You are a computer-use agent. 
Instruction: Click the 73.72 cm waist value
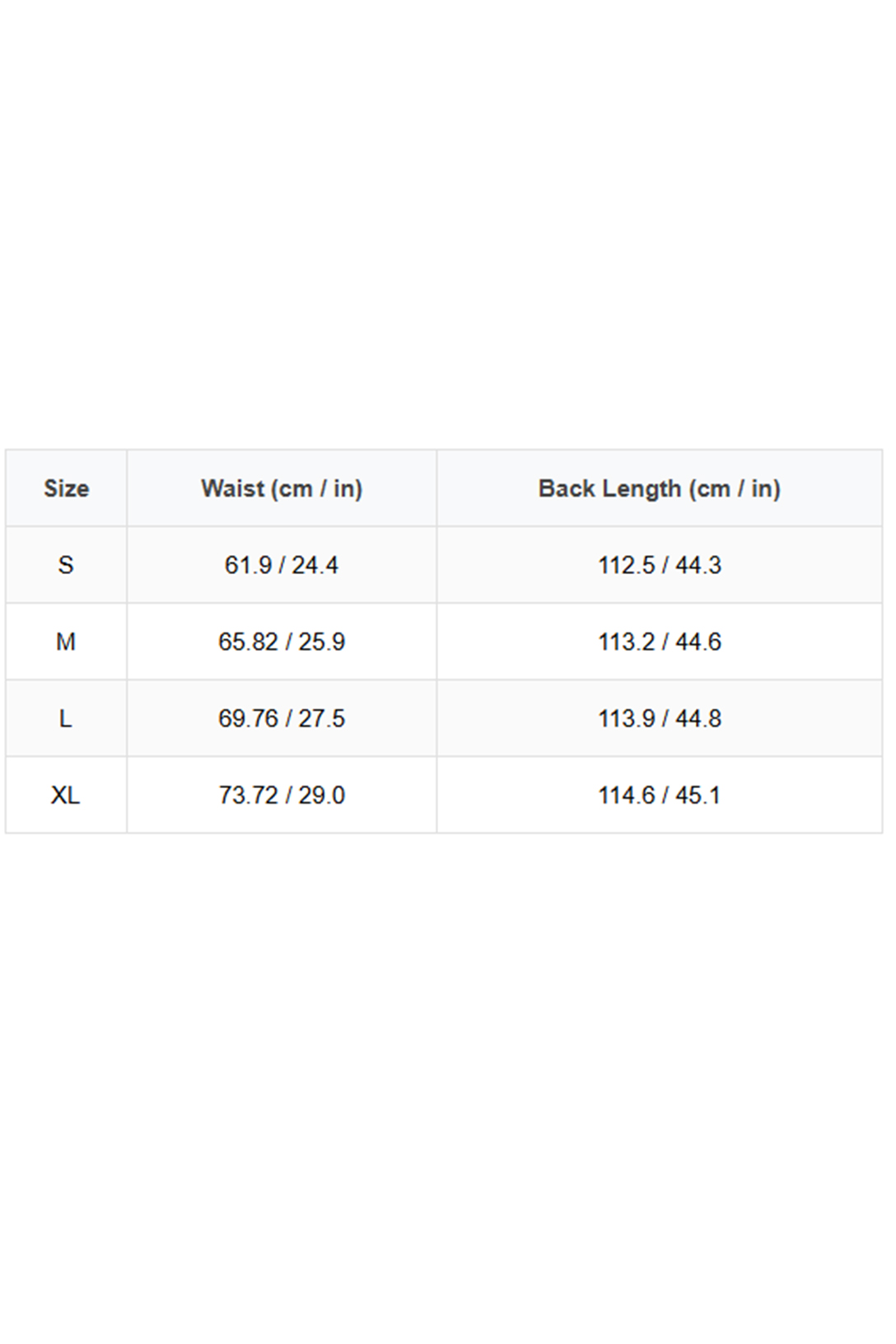tap(248, 796)
